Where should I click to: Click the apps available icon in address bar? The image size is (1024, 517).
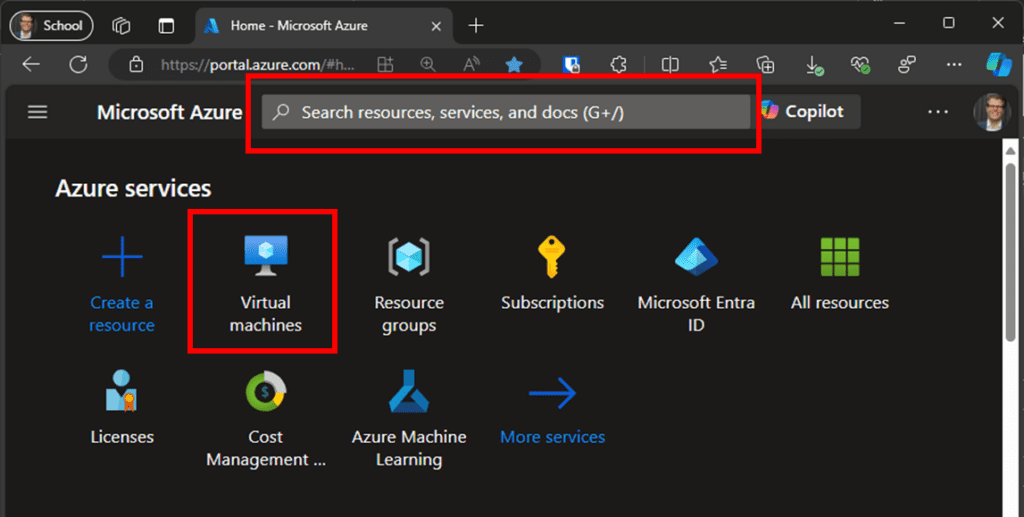tap(385, 64)
